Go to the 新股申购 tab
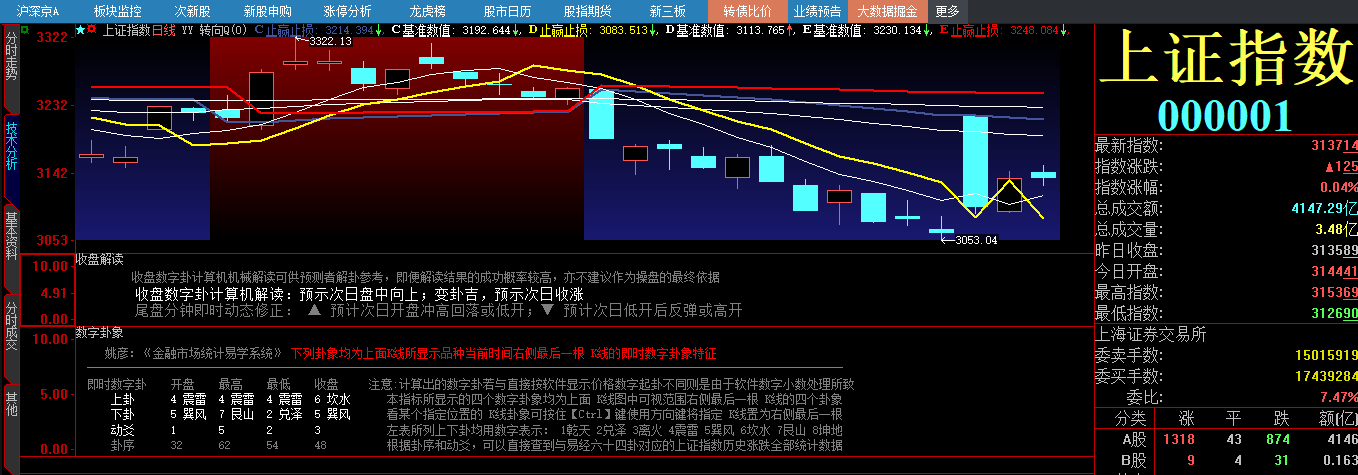 pos(267,11)
